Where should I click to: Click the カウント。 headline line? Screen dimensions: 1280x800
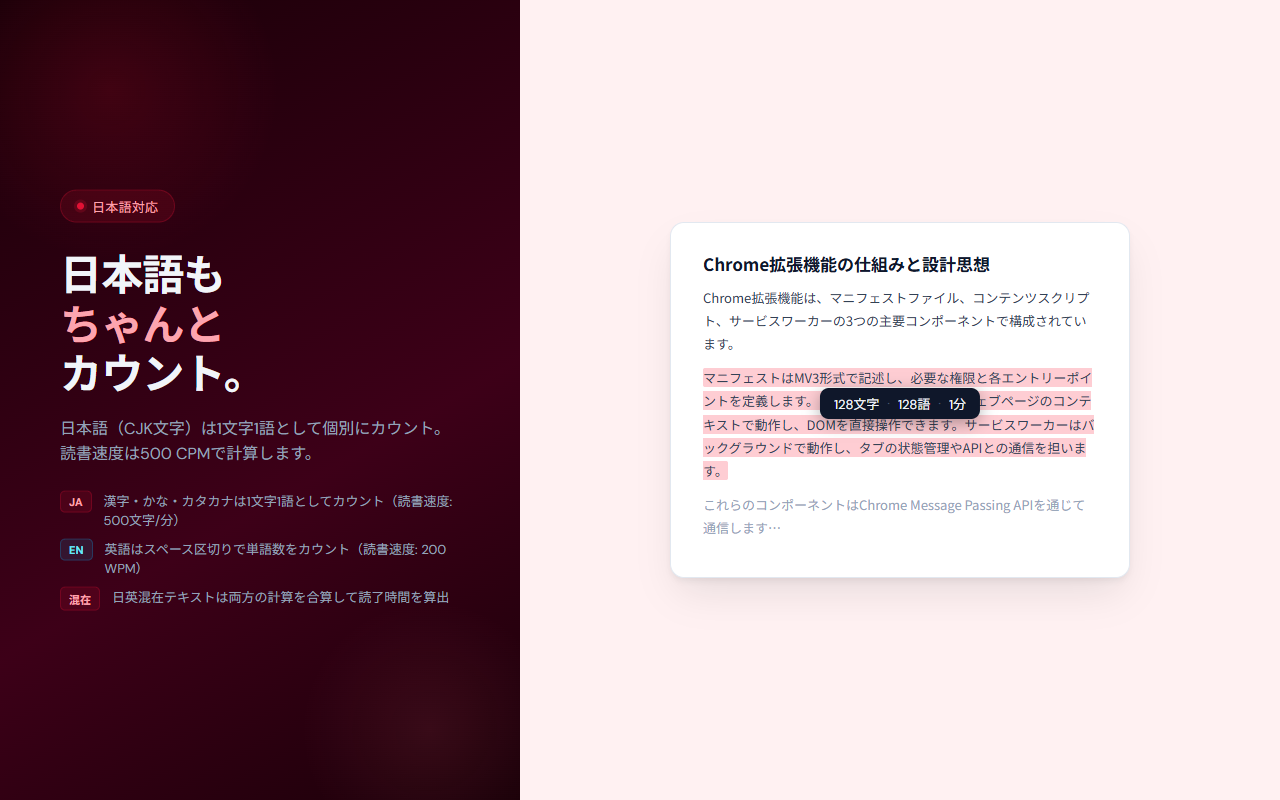tap(154, 372)
